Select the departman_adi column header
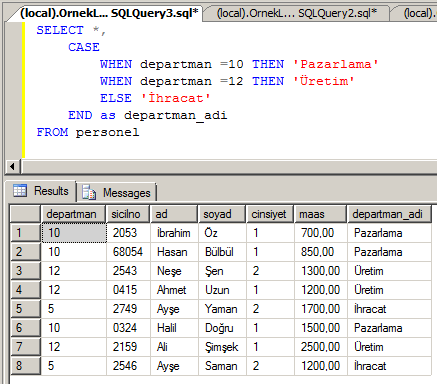 click(389, 214)
